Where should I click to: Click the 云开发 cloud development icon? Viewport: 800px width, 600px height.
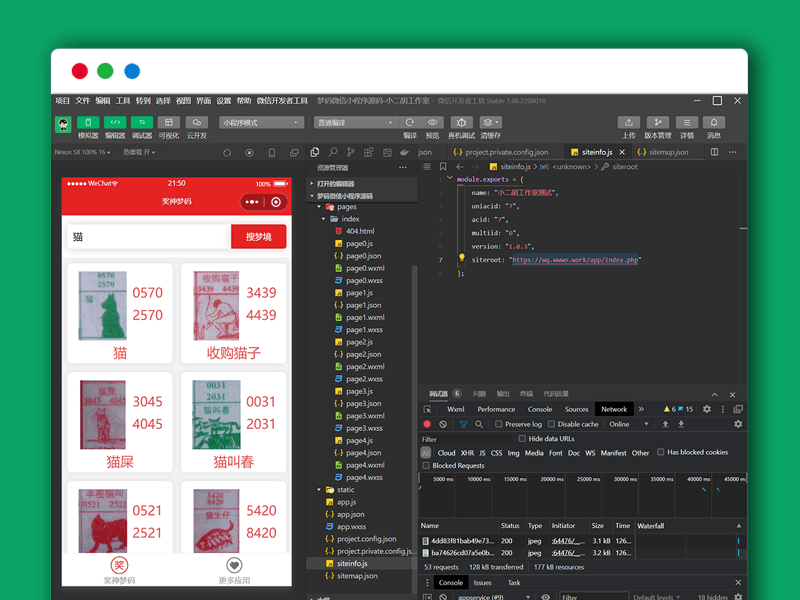coord(196,123)
